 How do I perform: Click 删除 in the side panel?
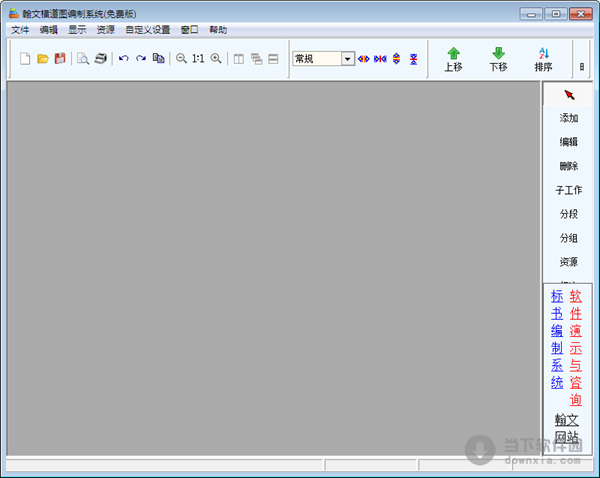point(569,166)
